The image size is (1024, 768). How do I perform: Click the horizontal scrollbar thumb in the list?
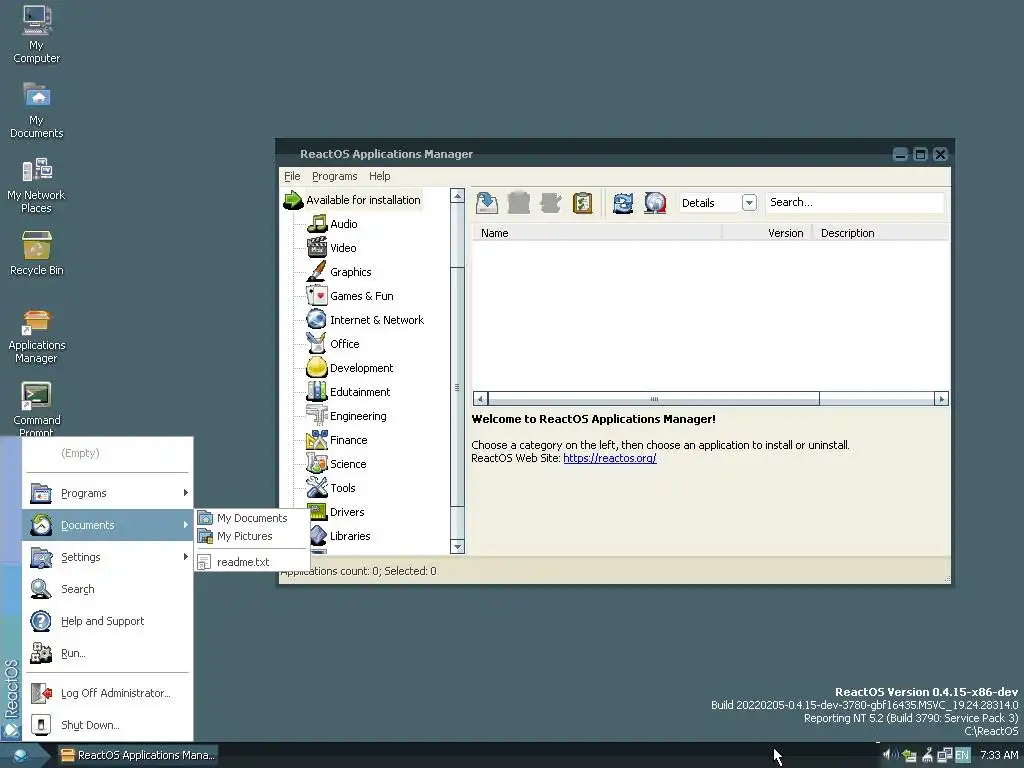tap(654, 399)
